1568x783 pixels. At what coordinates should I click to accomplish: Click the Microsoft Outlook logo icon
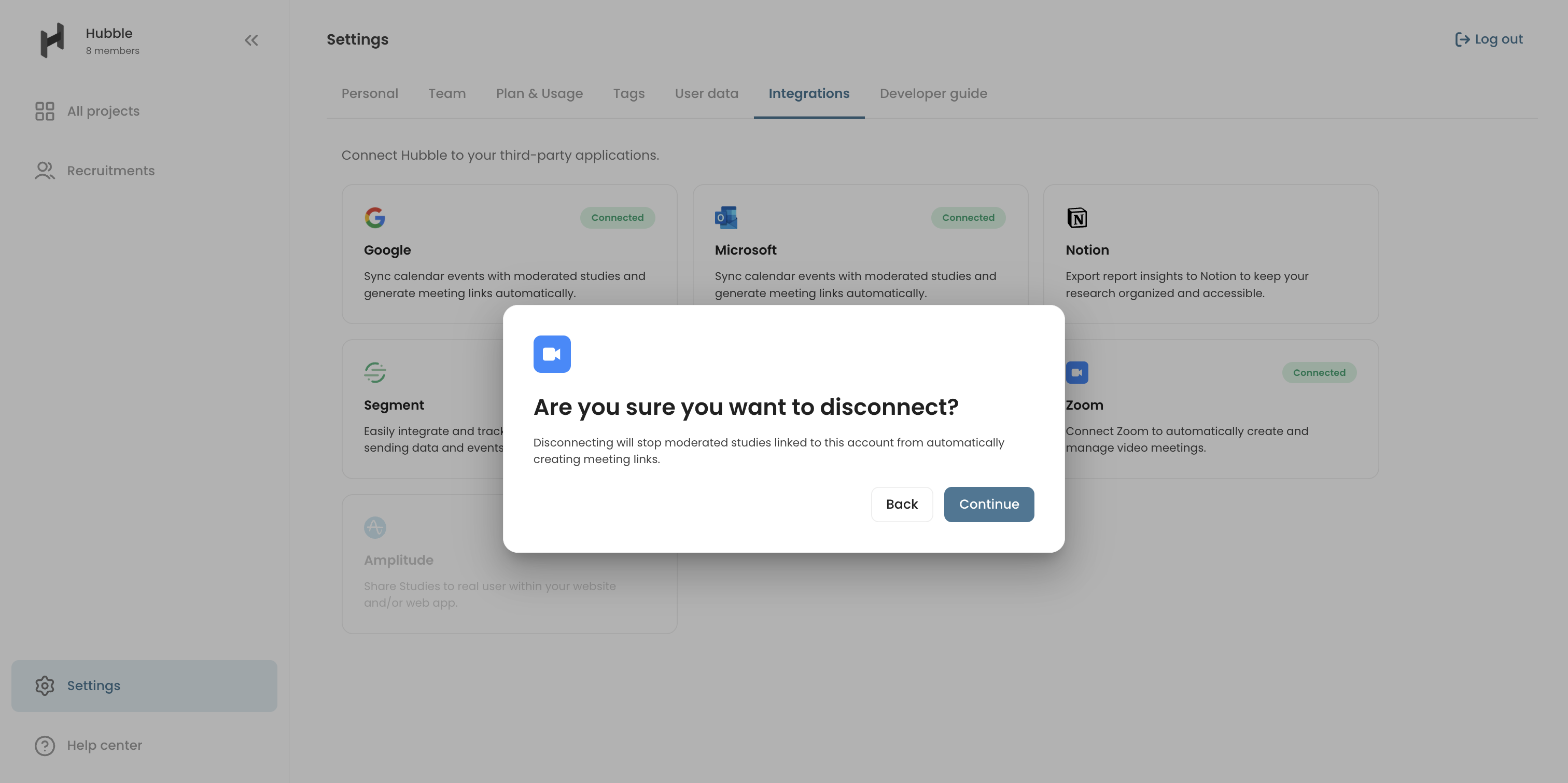click(725, 217)
